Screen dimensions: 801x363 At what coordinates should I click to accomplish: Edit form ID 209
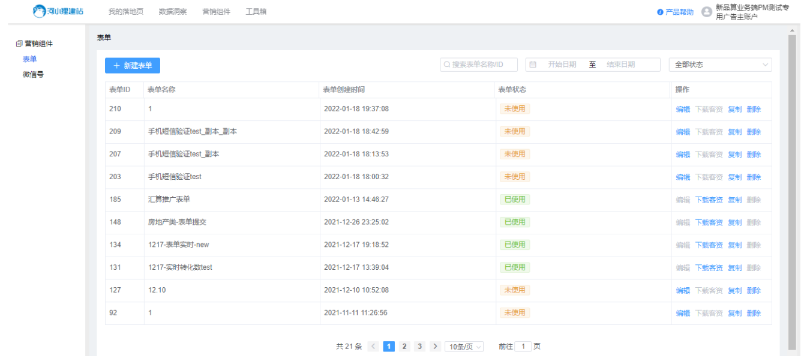tap(682, 132)
